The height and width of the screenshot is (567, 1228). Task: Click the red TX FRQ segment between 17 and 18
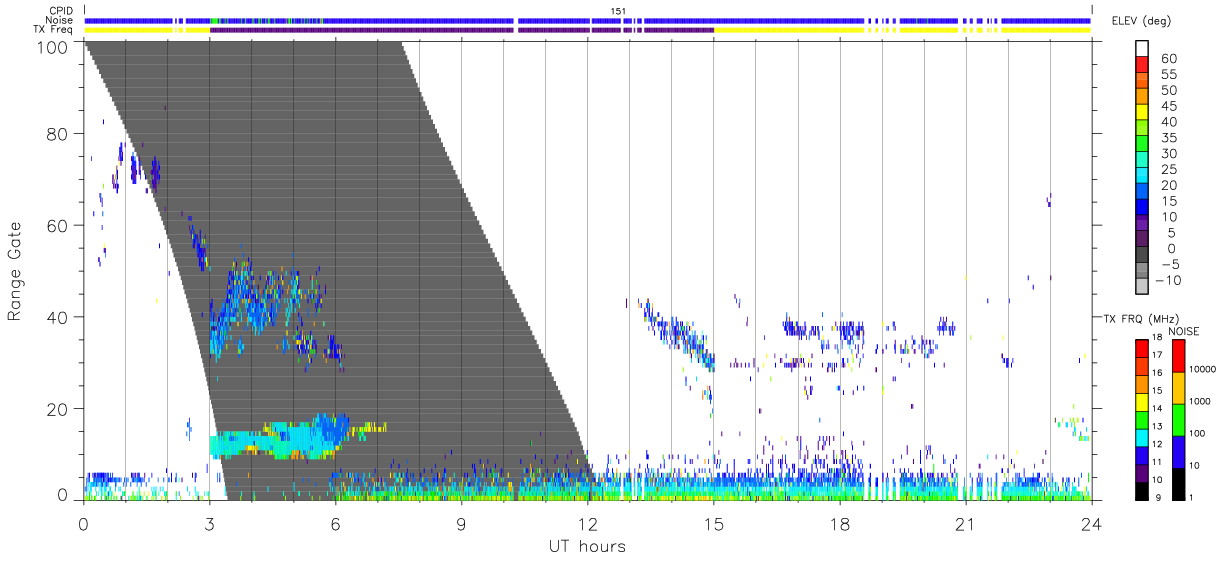pyautogui.click(x=1142, y=348)
